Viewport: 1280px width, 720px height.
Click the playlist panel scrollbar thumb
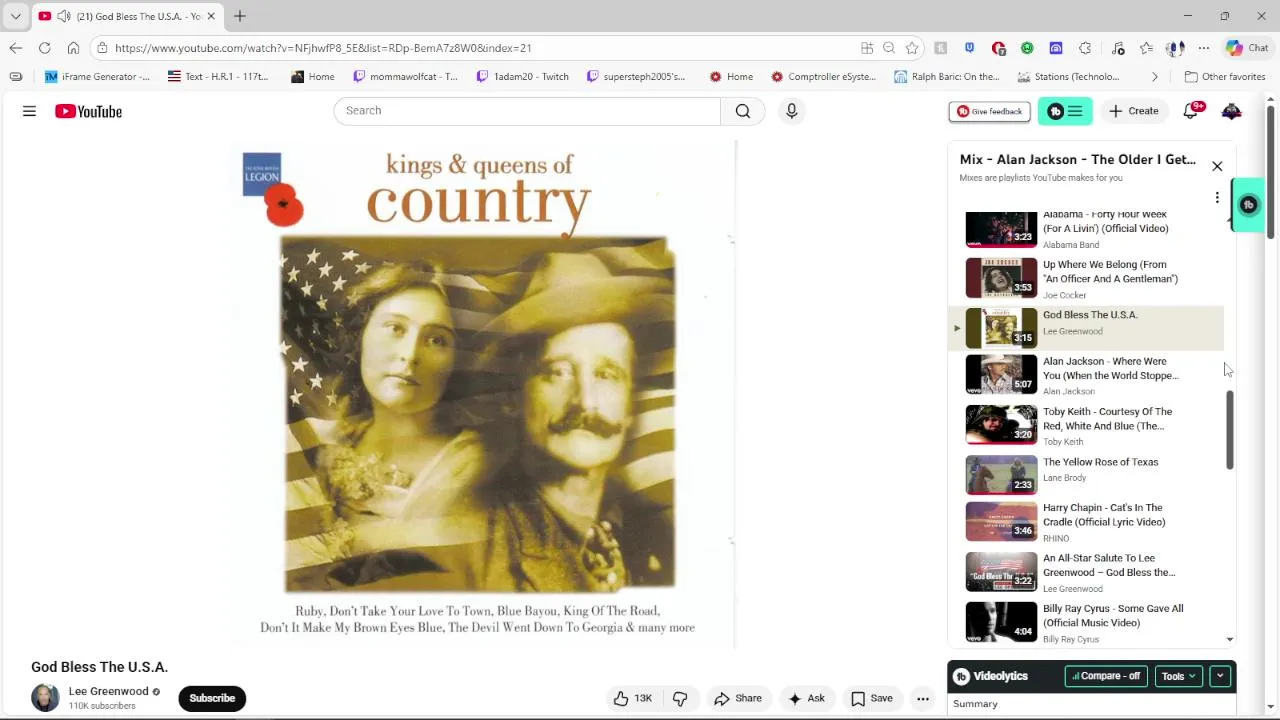(1230, 430)
